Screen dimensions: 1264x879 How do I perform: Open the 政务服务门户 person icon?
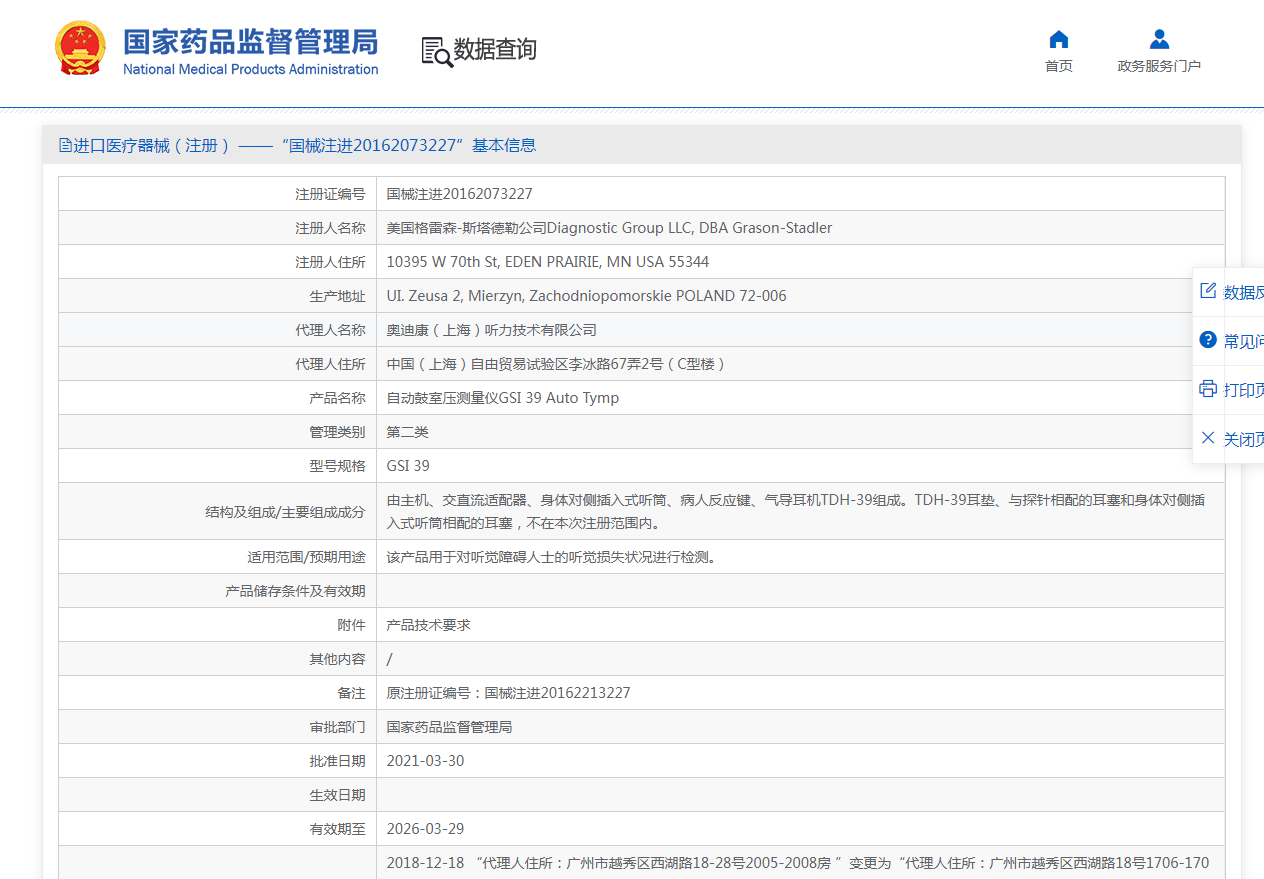coord(1159,39)
